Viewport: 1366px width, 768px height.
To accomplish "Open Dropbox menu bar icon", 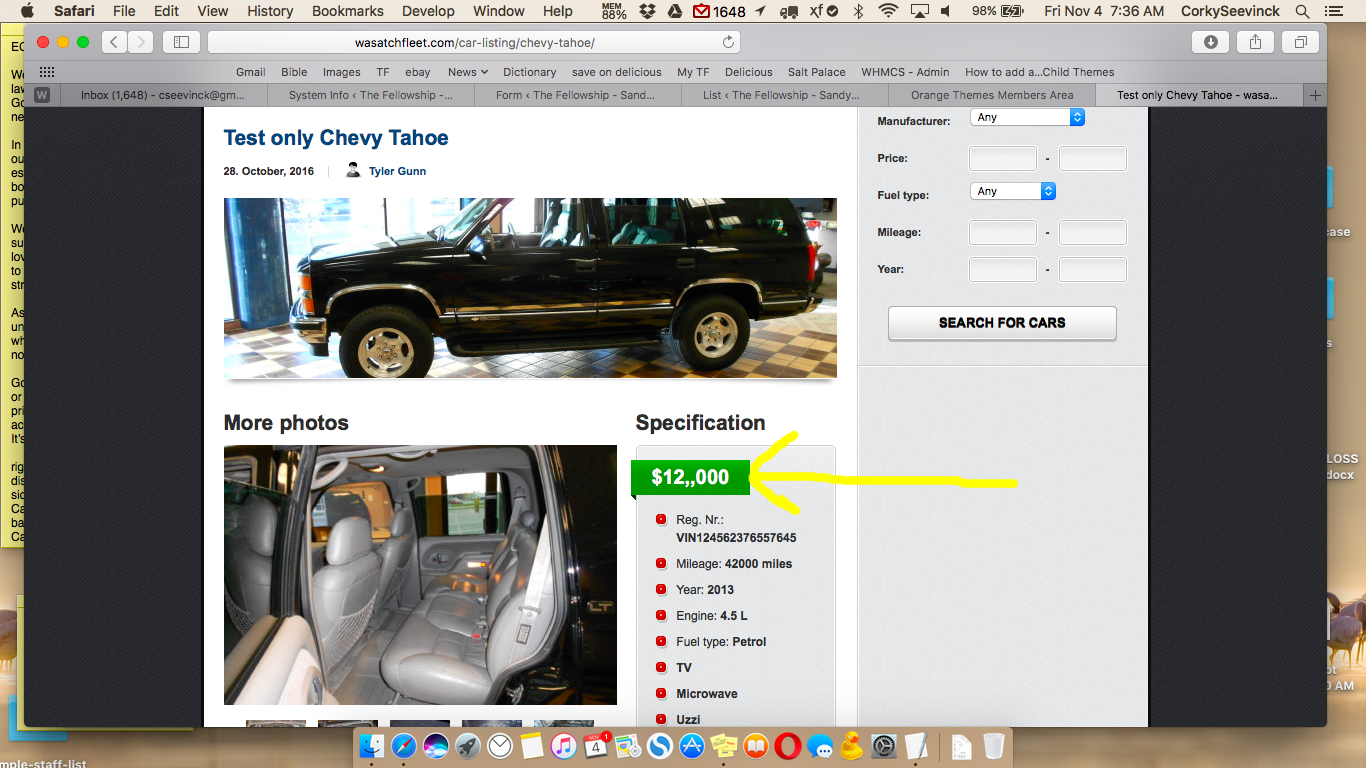I will point(648,11).
